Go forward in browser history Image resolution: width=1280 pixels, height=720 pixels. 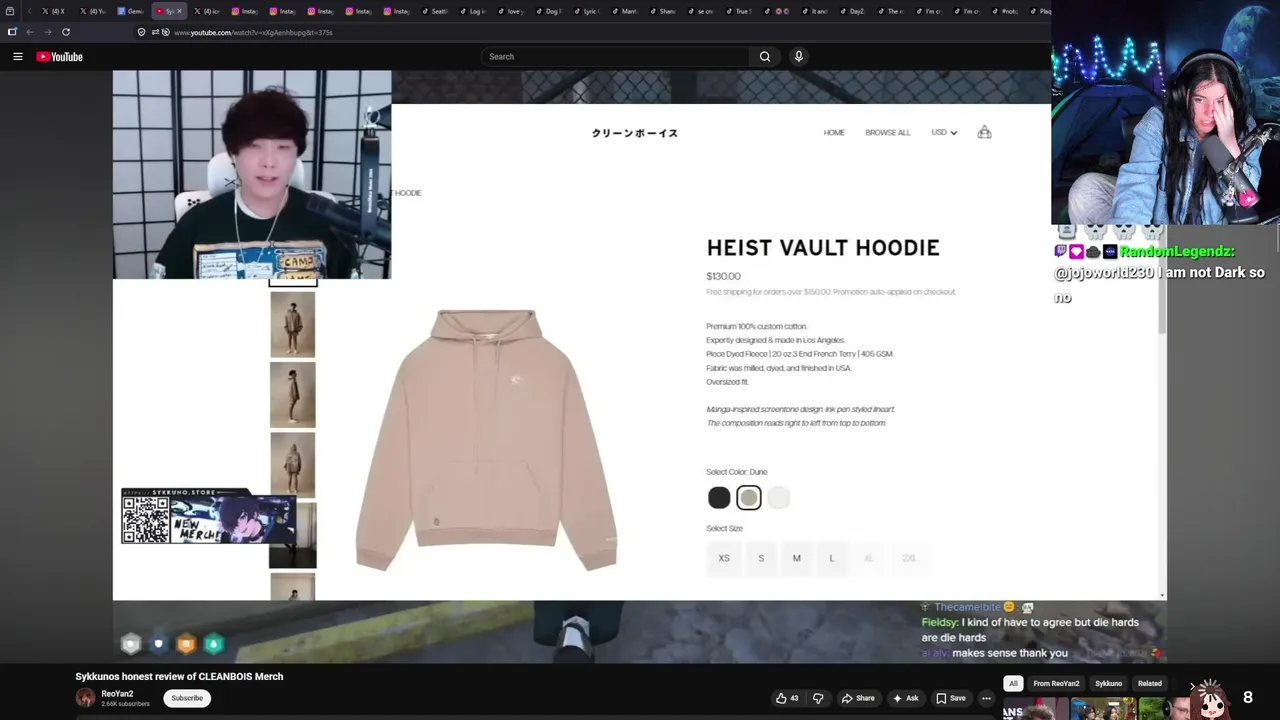47,32
